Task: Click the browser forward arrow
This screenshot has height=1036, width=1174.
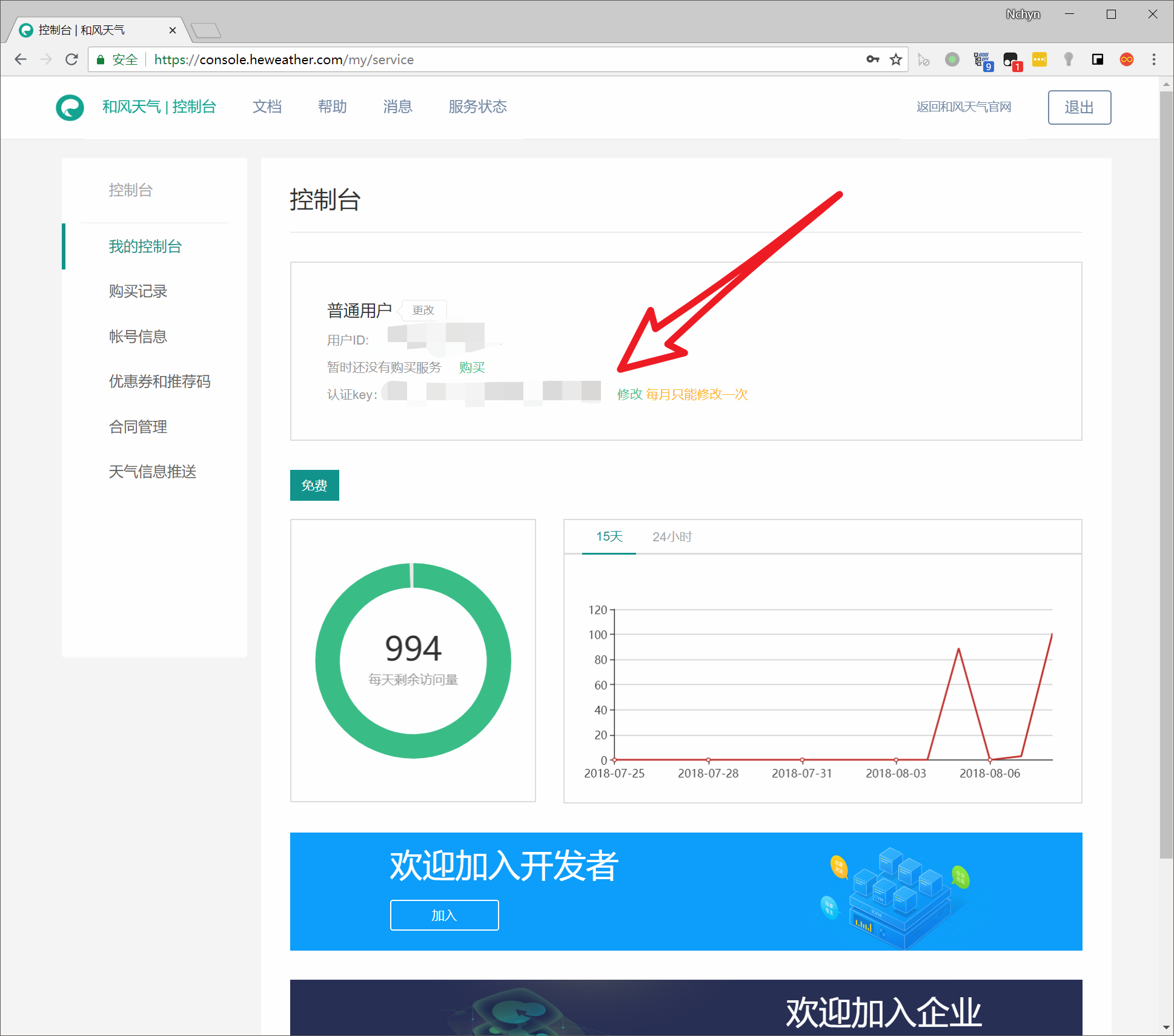Action: [46, 59]
